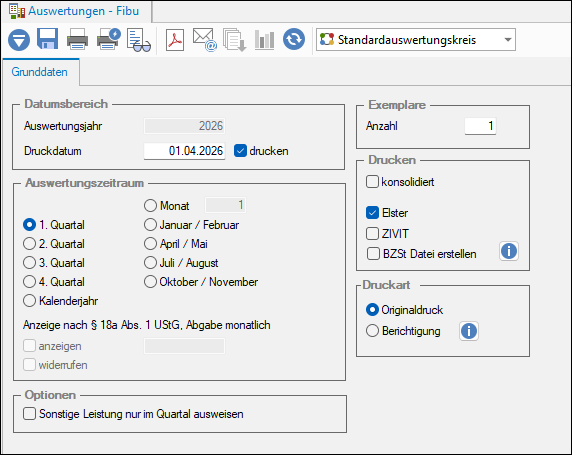The width and height of the screenshot is (572, 455).
Task: Select Oktober / November radio button
Action: click(x=150, y=282)
